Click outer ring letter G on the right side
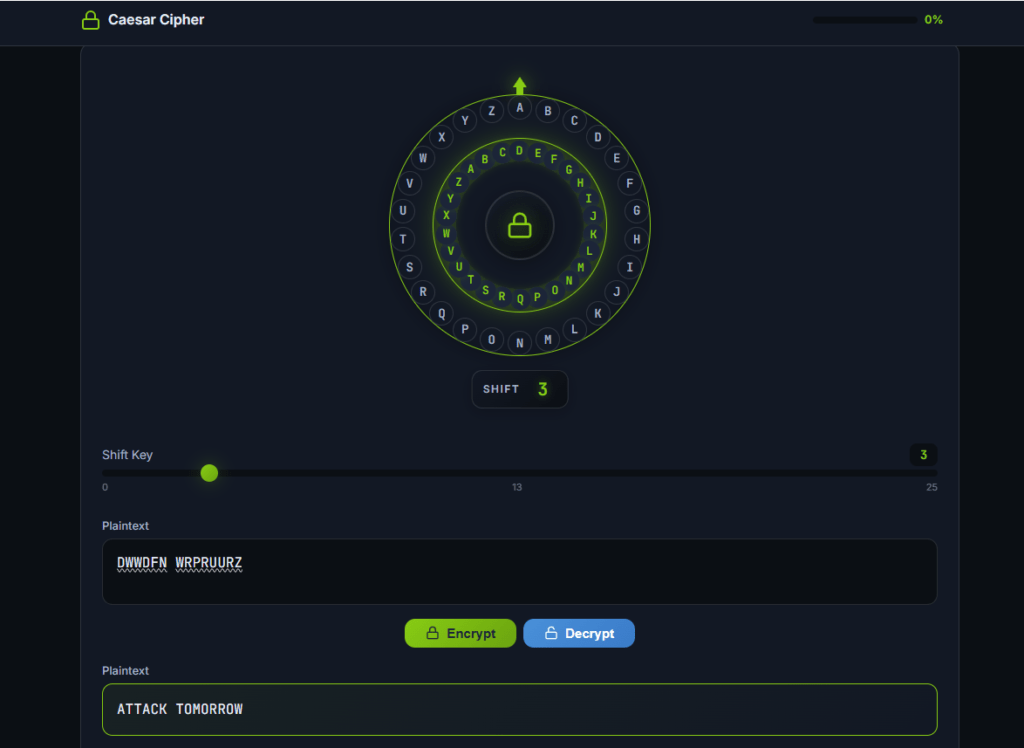This screenshot has width=1024, height=748. tap(636, 211)
